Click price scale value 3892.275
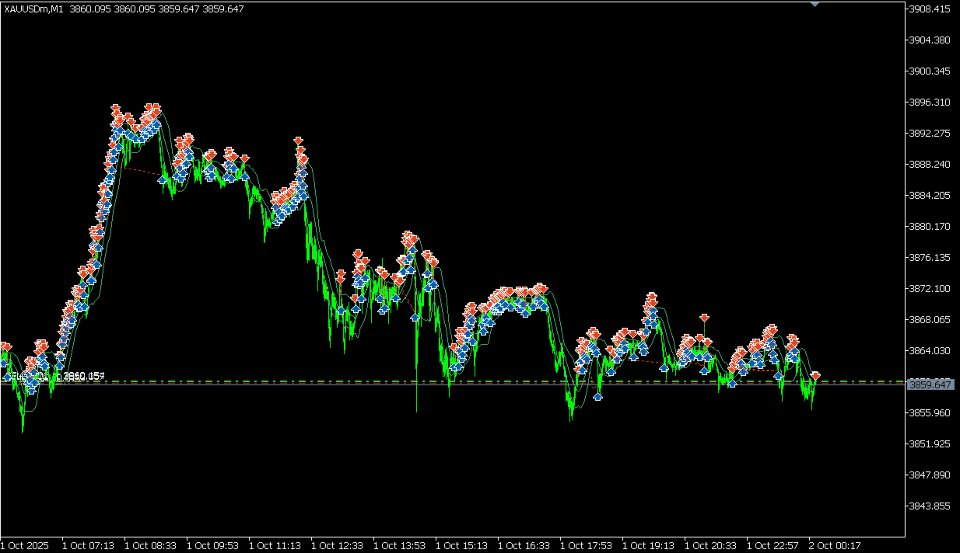960x553 pixels. 931,134
